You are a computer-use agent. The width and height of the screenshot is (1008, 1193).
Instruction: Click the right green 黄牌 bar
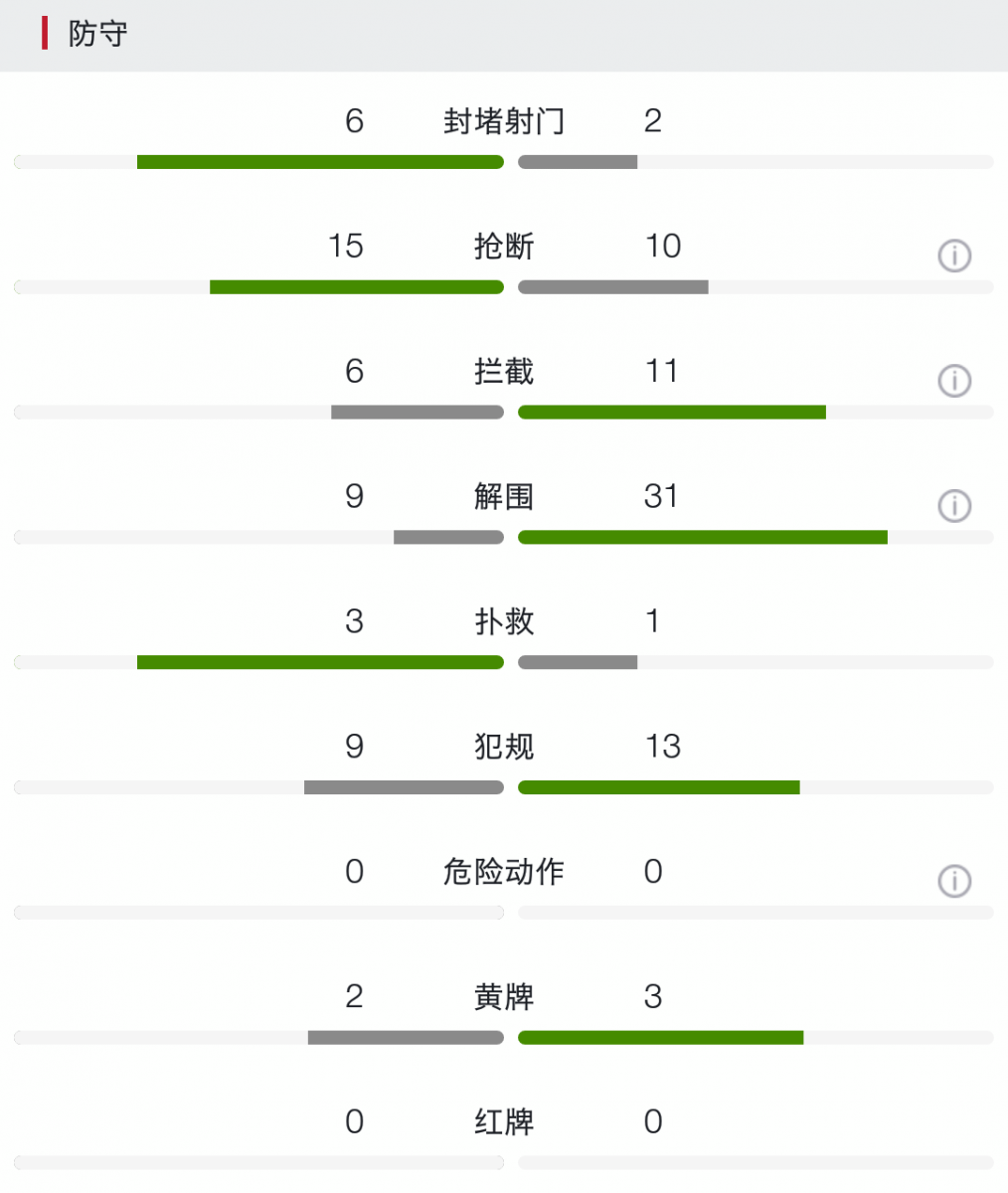pos(661,1038)
